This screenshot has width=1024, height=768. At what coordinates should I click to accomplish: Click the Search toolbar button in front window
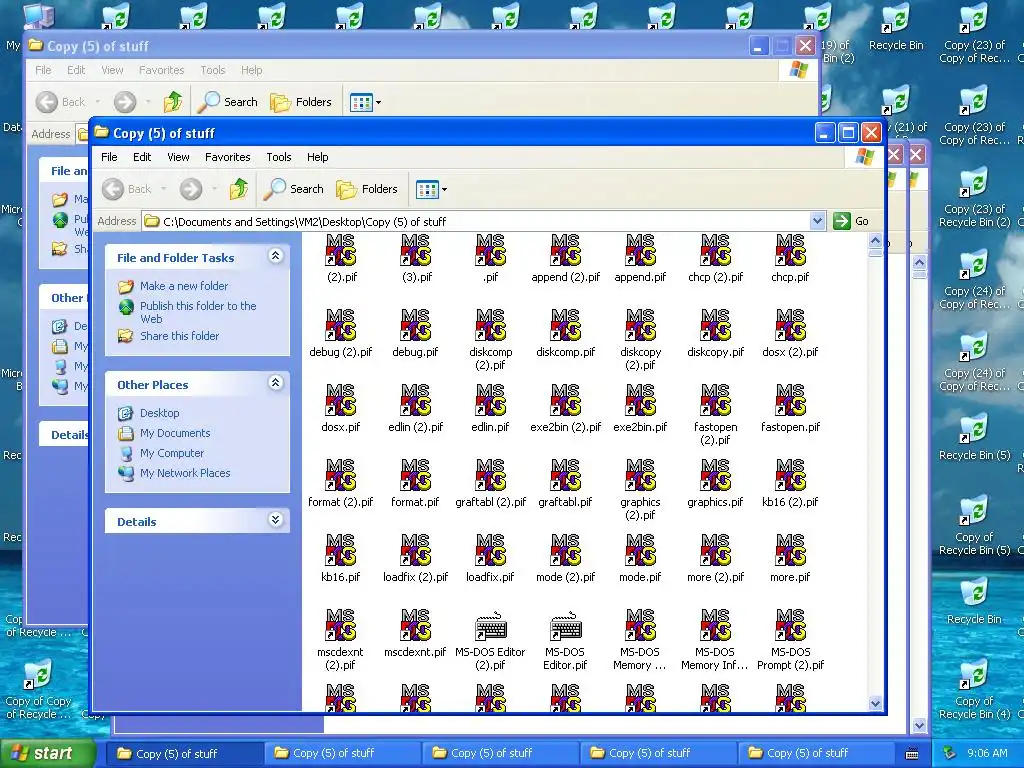point(293,189)
